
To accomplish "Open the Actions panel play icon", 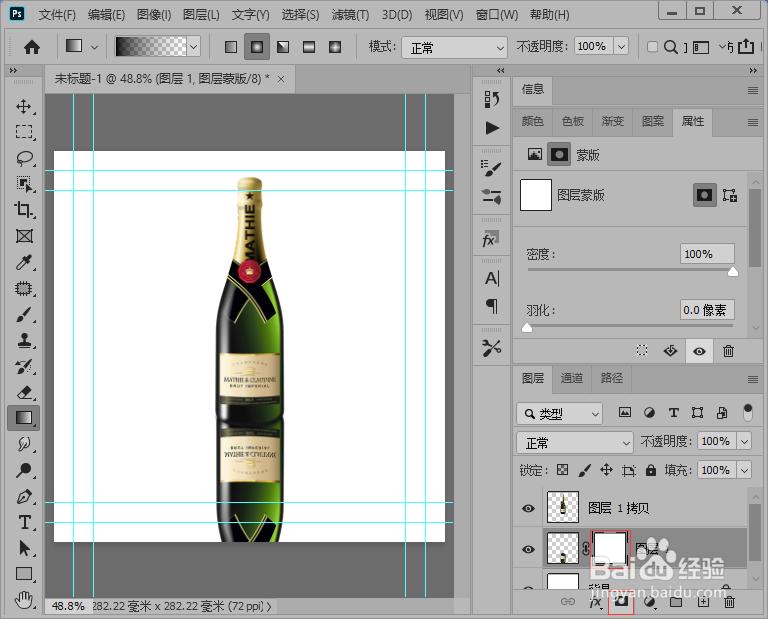I will click(492, 128).
